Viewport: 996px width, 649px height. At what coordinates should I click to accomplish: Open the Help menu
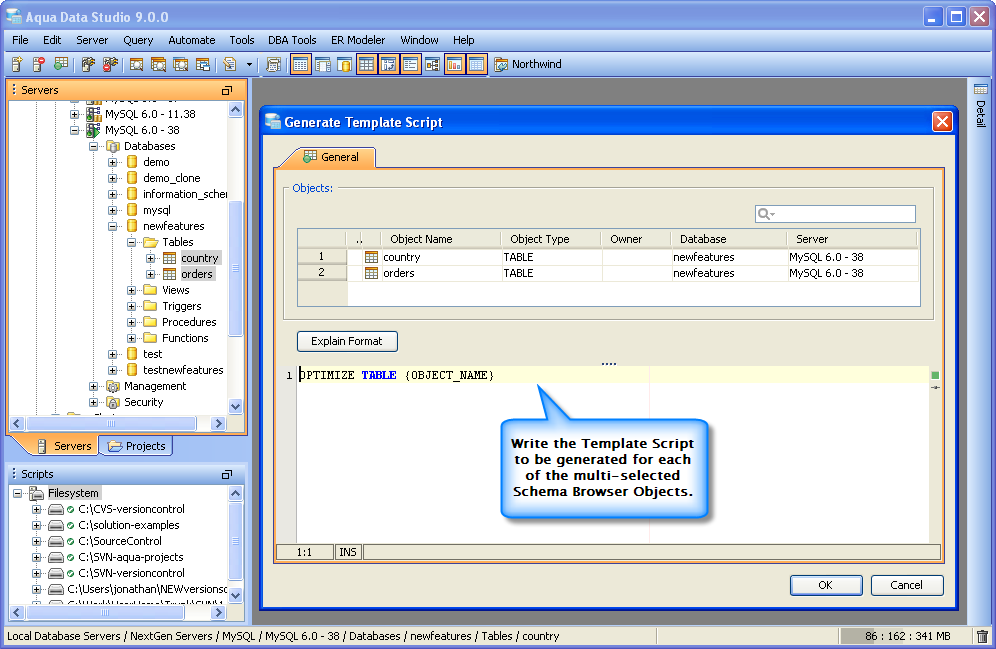[x=464, y=40]
